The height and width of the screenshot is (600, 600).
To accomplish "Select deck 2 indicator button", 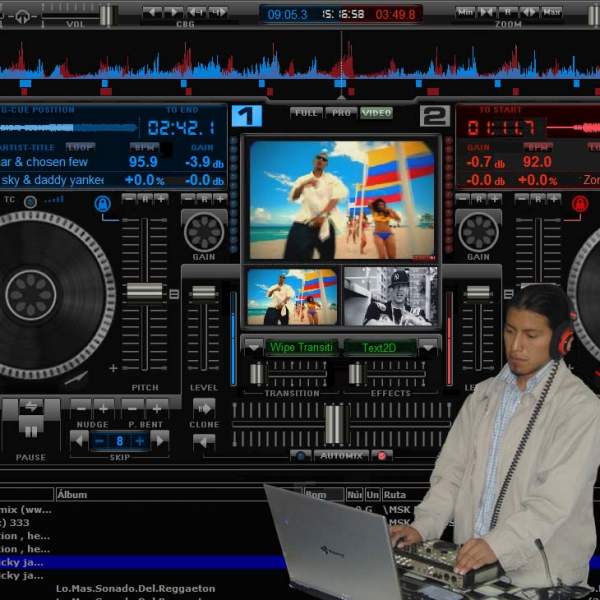I will [x=435, y=116].
